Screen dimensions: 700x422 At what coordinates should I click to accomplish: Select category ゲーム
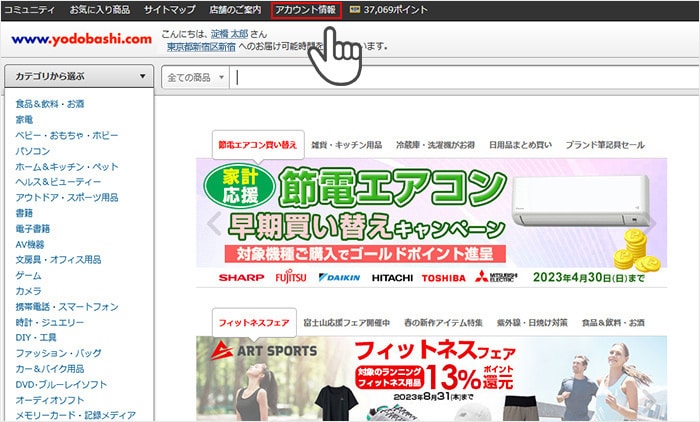coord(29,276)
